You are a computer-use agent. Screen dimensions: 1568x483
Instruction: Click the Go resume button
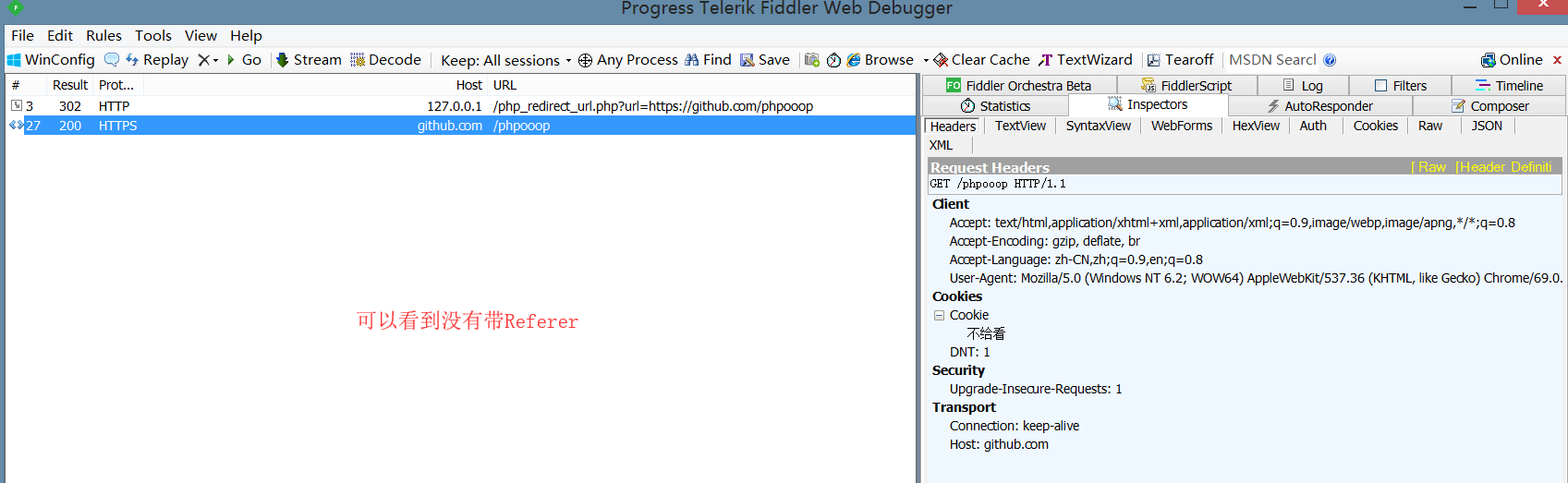click(x=244, y=60)
